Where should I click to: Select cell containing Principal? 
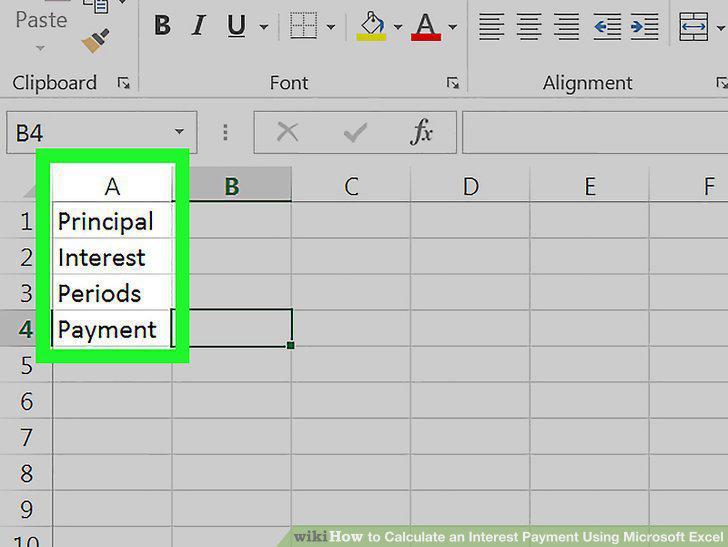tap(112, 221)
